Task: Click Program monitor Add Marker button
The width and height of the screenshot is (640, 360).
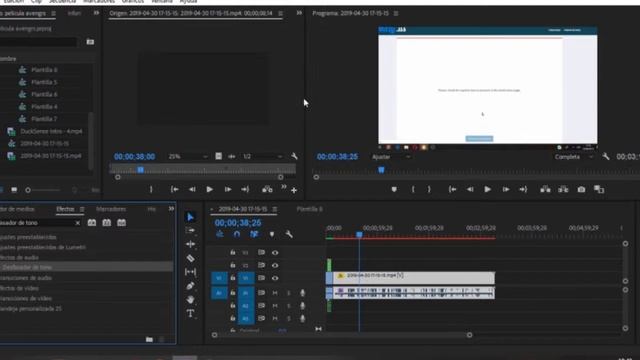Action: [394, 189]
